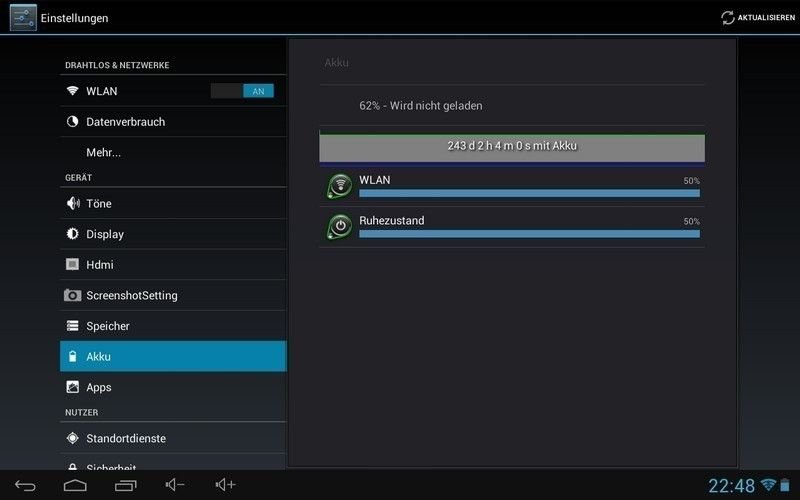Tap the Android back button
The height and width of the screenshot is (500, 800).
[x=25, y=485]
